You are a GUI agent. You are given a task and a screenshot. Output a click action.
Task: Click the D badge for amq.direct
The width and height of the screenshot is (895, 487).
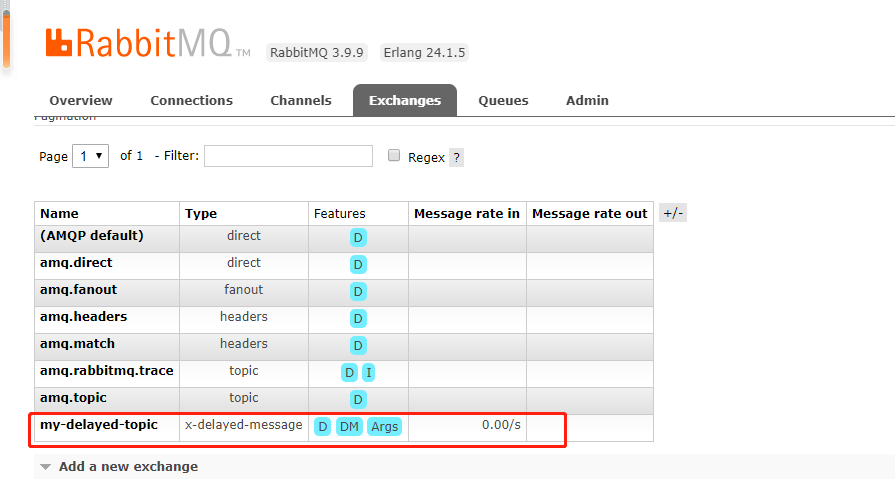(358, 264)
